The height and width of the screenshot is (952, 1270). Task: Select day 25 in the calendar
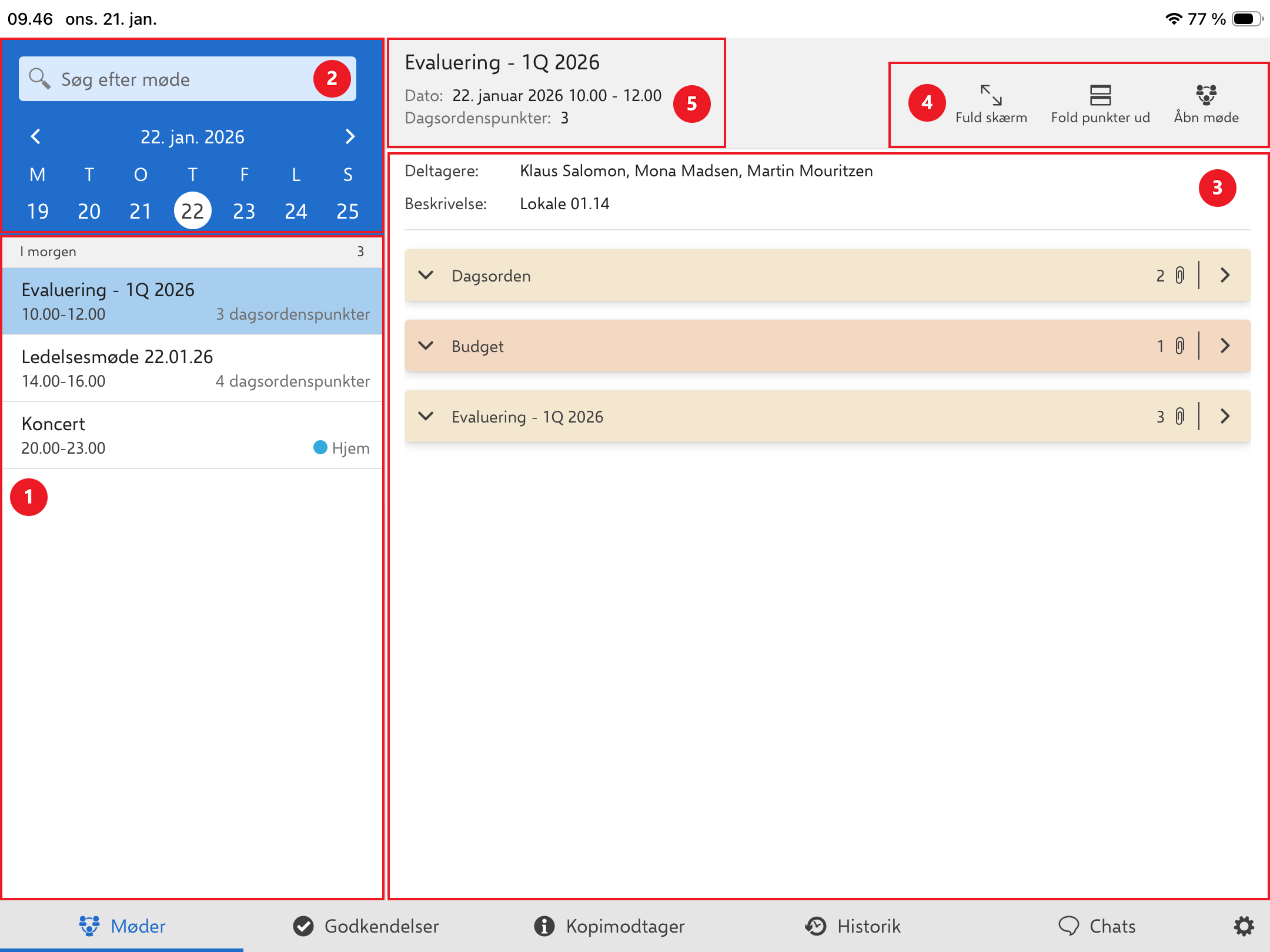[x=347, y=211]
